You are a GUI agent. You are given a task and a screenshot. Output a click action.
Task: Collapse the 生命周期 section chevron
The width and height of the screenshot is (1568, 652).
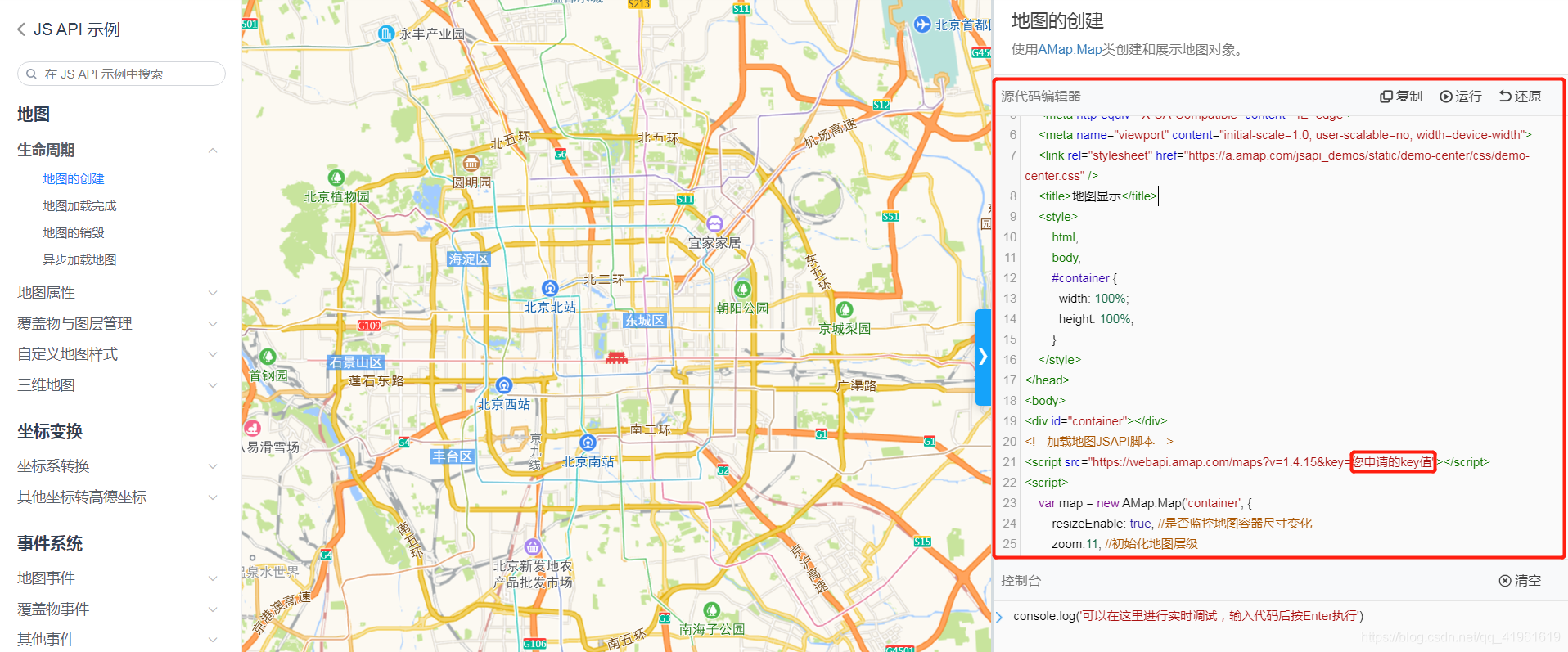tap(213, 151)
